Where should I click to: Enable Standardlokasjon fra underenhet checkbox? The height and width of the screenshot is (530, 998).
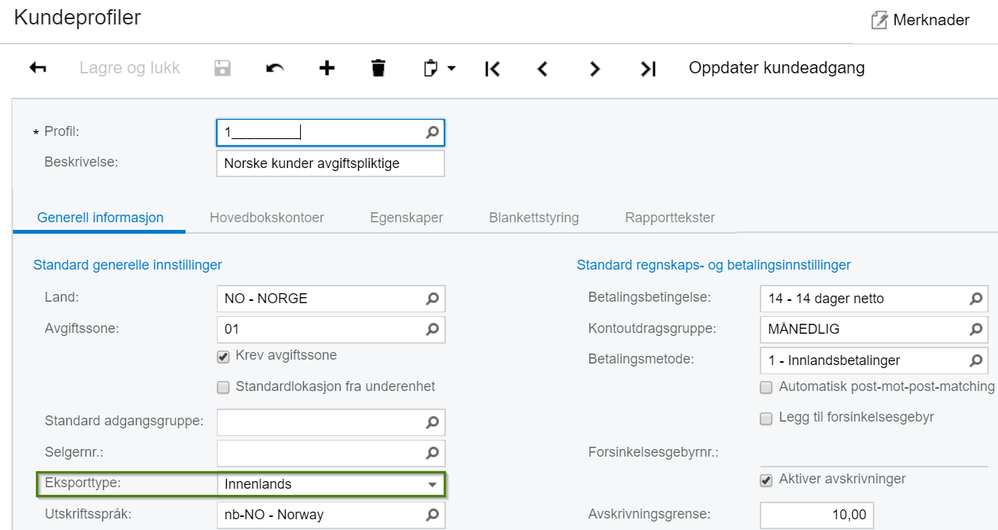click(223, 387)
